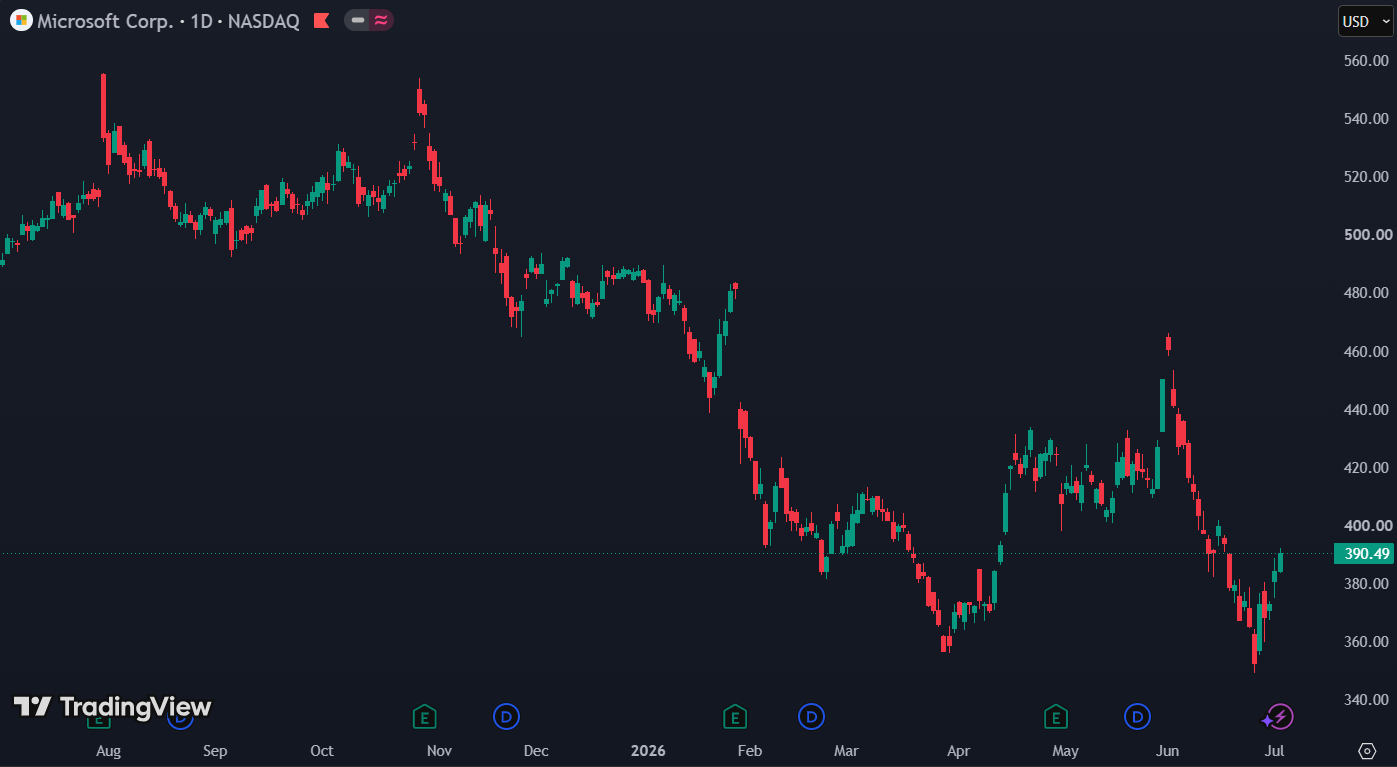Click the Jul label on time axis
The height and width of the screenshot is (767, 1397).
[1275, 751]
